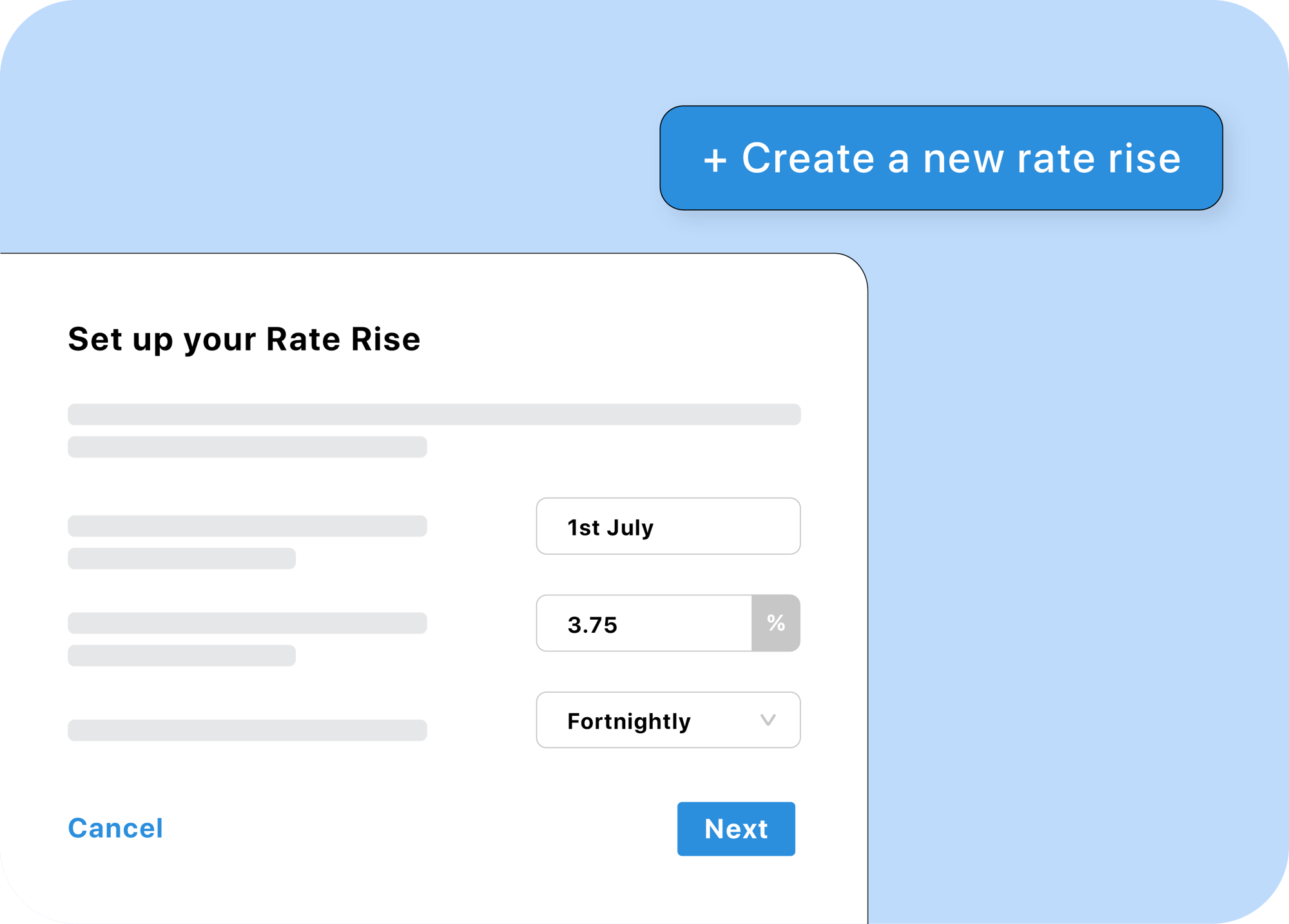Click the empty white area left of the Next button

[x=419, y=829]
